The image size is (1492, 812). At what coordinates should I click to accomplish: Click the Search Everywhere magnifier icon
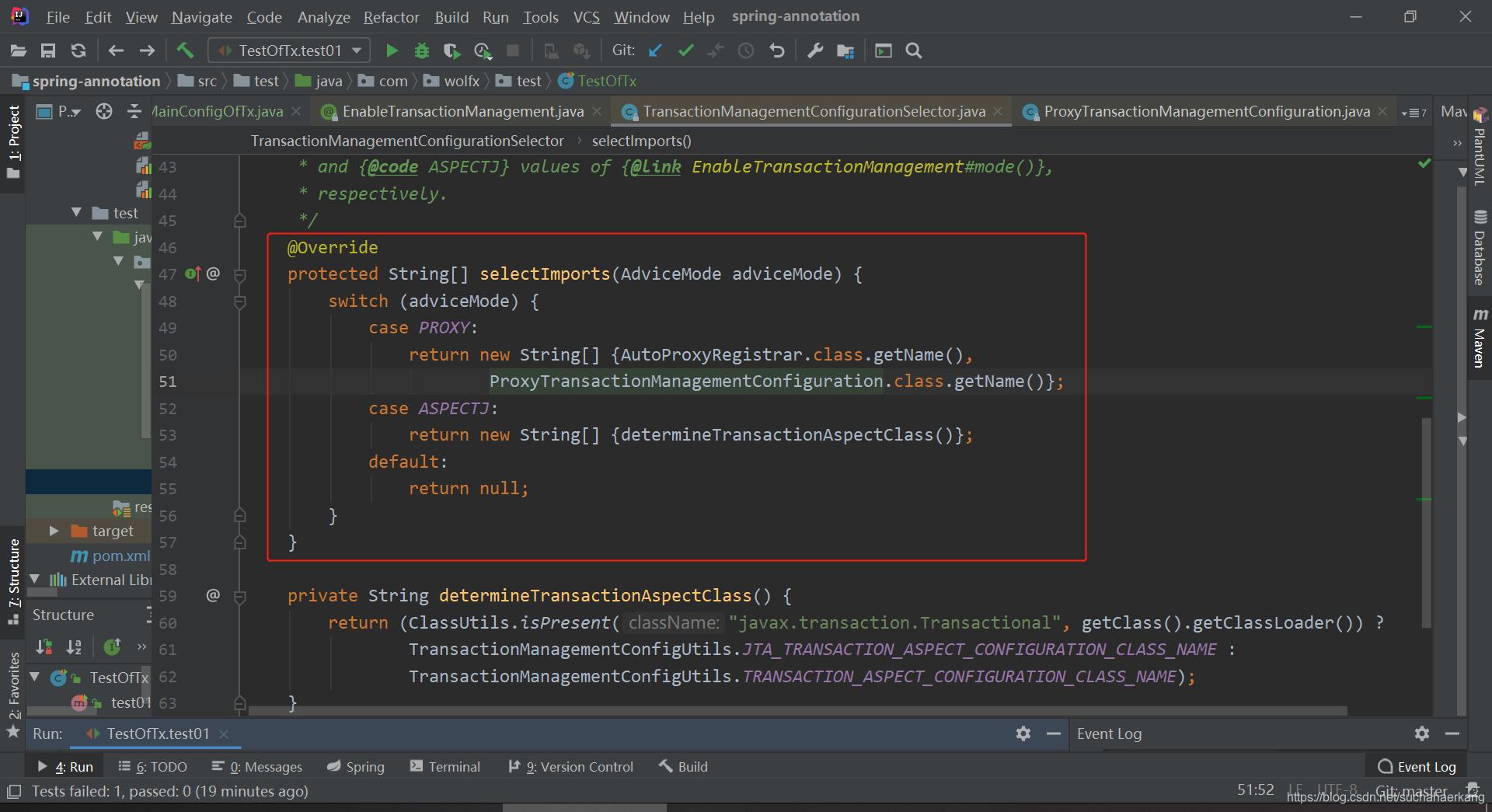tap(914, 51)
